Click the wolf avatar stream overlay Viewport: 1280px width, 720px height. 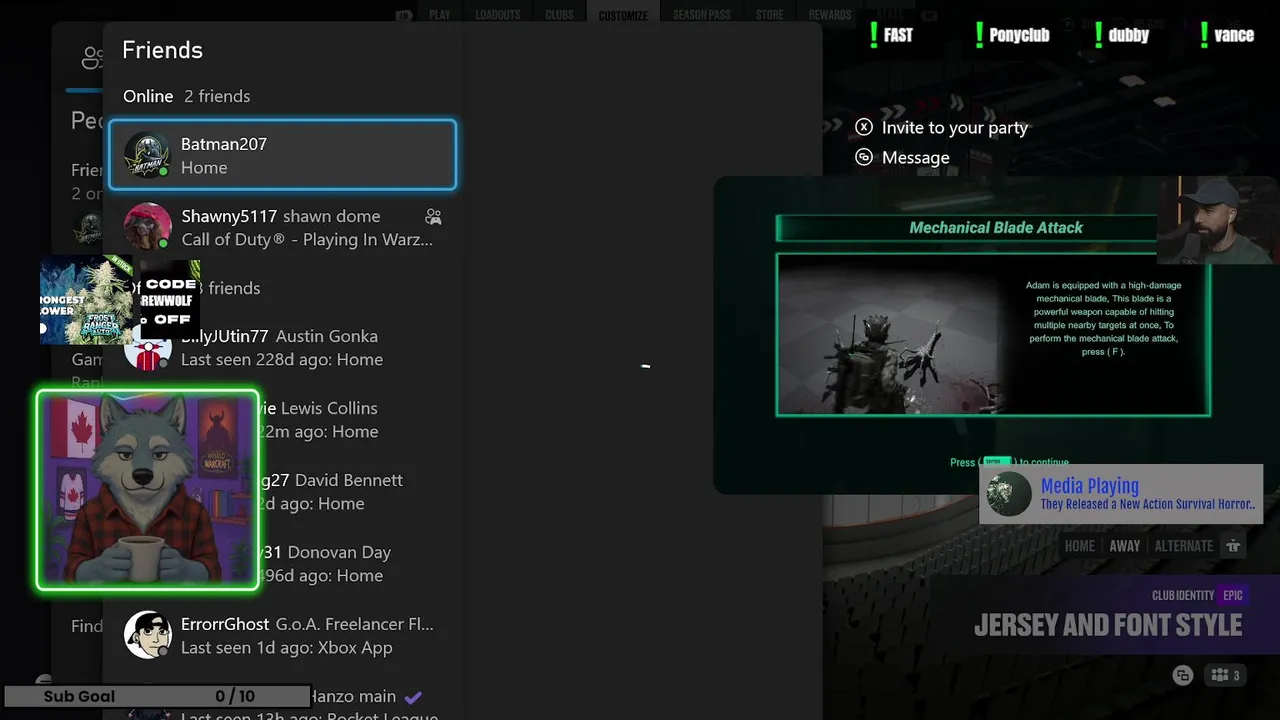tap(147, 489)
